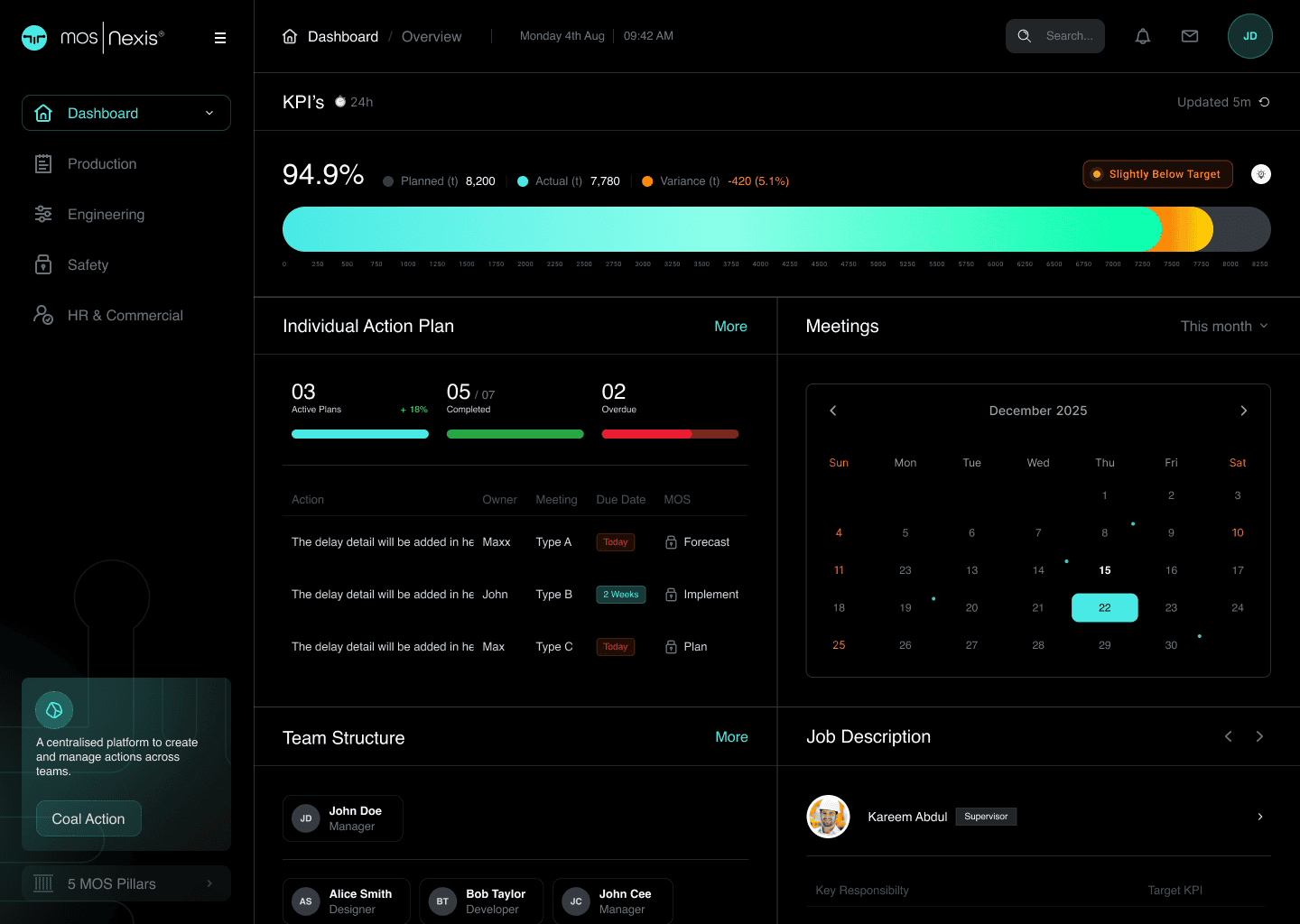Show next job description
Image resolution: width=1300 pixels, height=924 pixels.
coord(1259,736)
